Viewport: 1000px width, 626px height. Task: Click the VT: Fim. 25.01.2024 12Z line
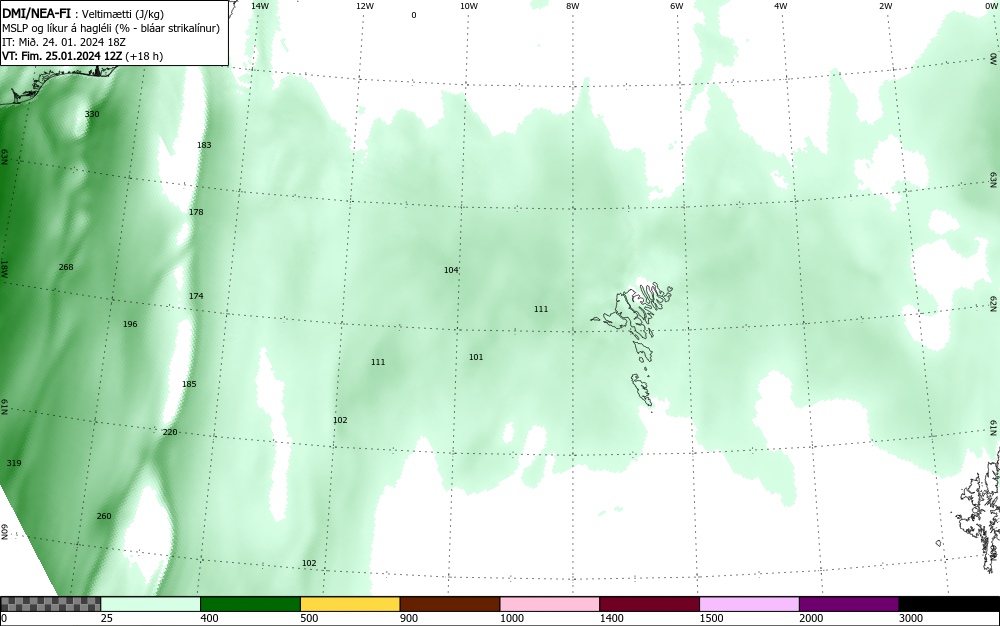(82, 56)
